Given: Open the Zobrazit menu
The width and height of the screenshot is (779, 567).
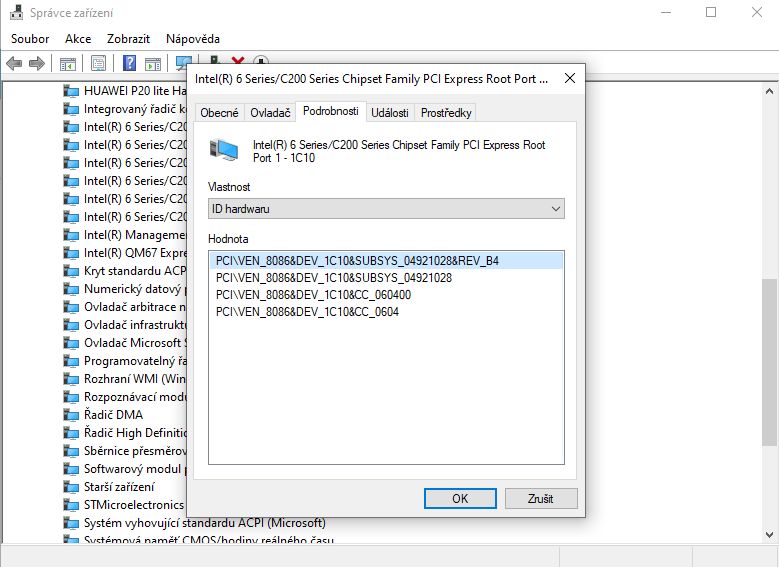Looking at the screenshot, I should pos(128,39).
